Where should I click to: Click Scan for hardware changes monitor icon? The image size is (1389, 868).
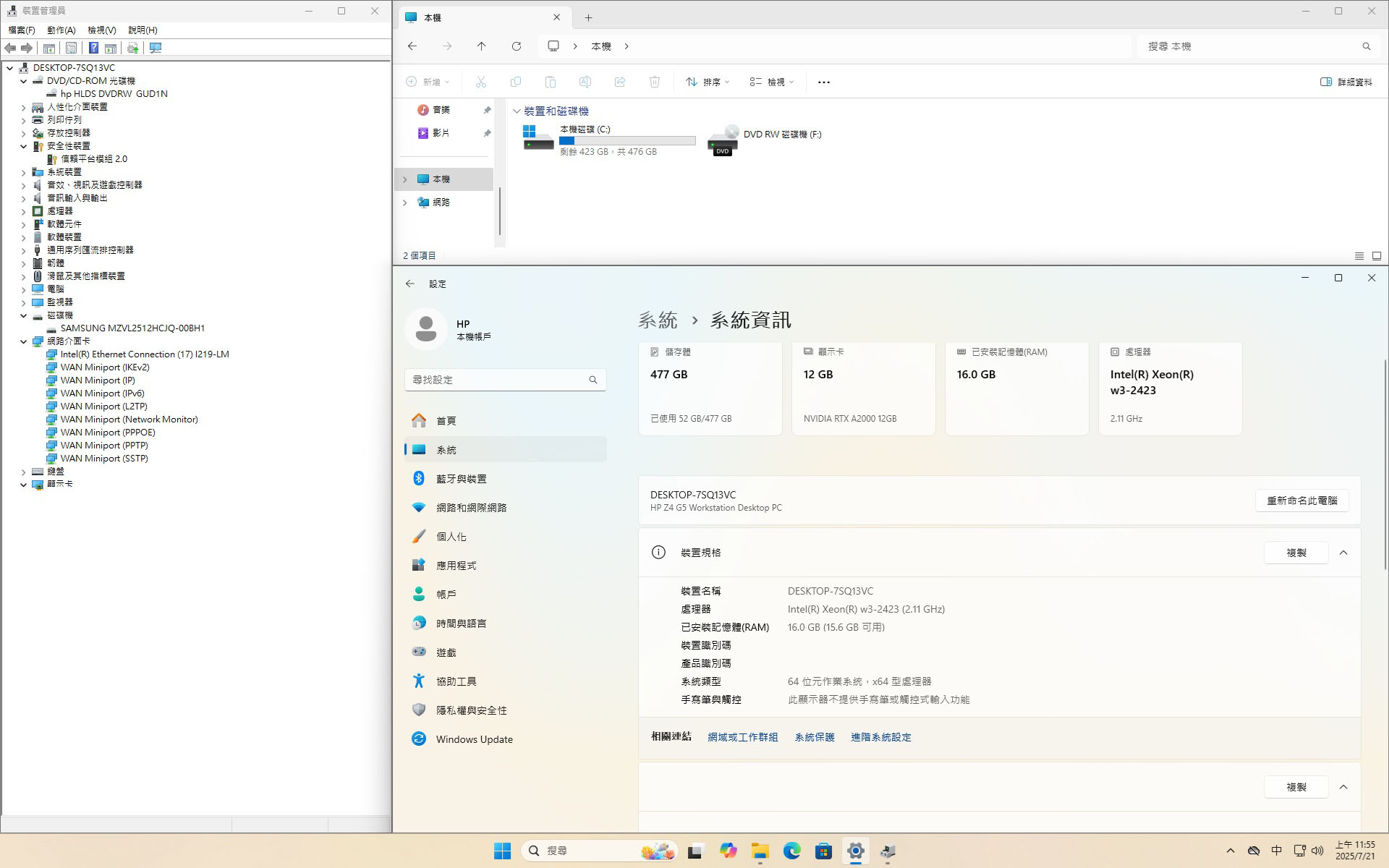click(156, 48)
